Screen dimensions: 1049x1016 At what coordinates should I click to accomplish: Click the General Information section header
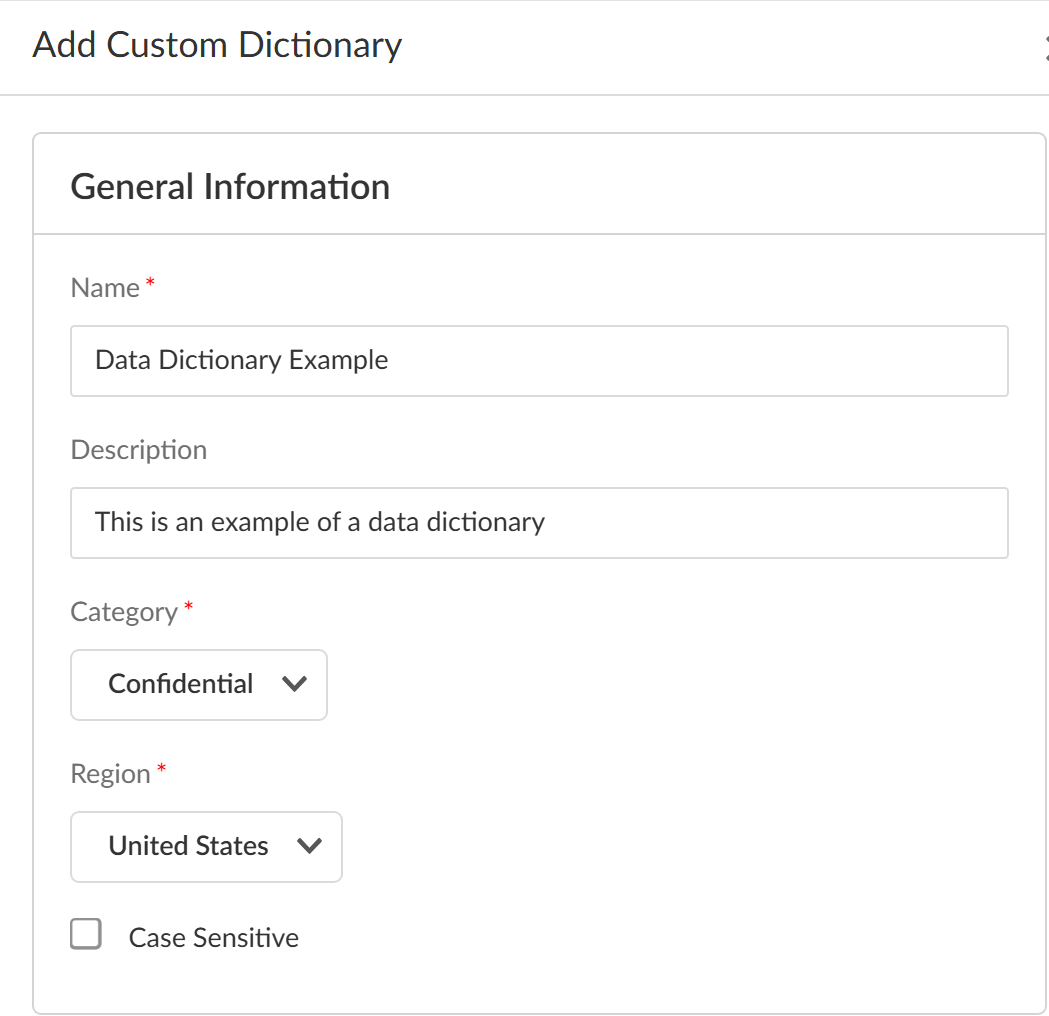(x=230, y=187)
